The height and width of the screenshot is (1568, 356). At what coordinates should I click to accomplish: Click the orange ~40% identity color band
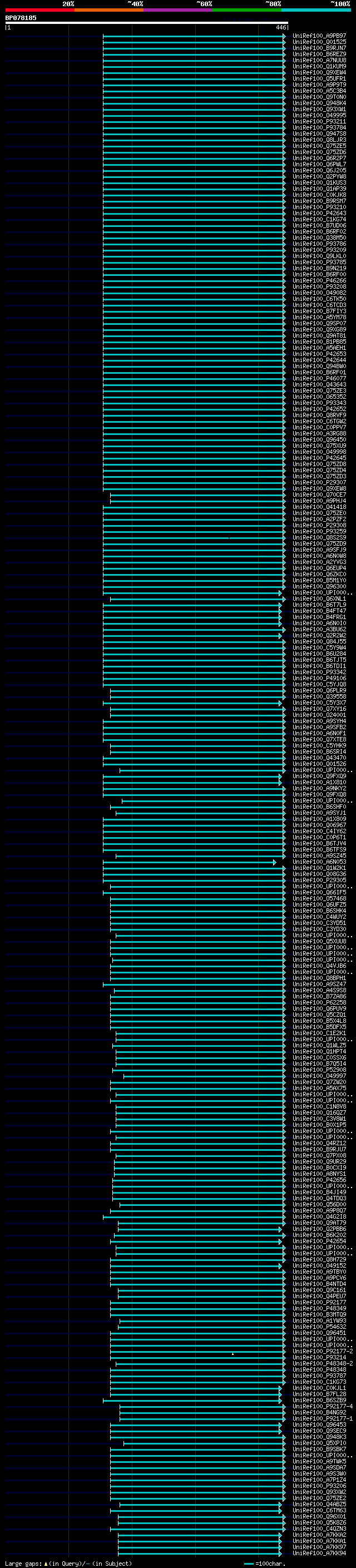click(109, 10)
